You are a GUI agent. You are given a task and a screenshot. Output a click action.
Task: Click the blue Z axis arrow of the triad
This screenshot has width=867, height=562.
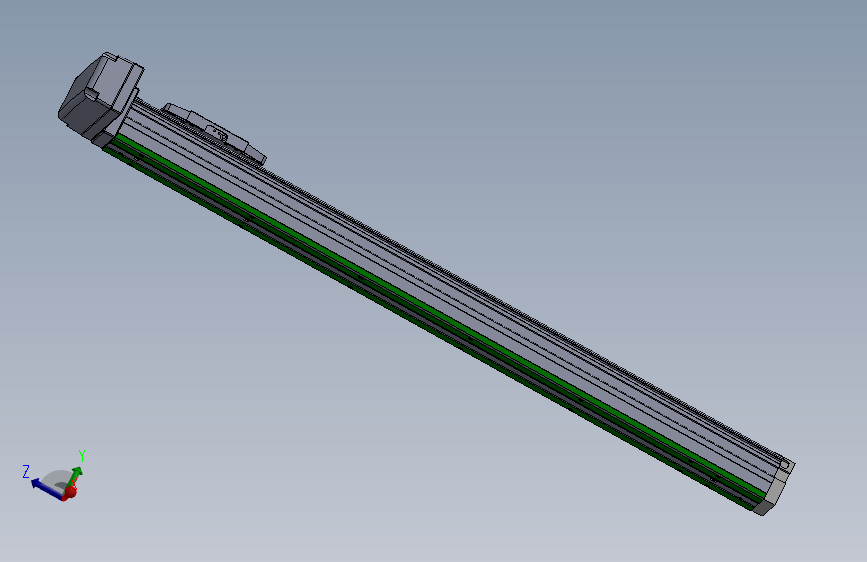[45, 488]
